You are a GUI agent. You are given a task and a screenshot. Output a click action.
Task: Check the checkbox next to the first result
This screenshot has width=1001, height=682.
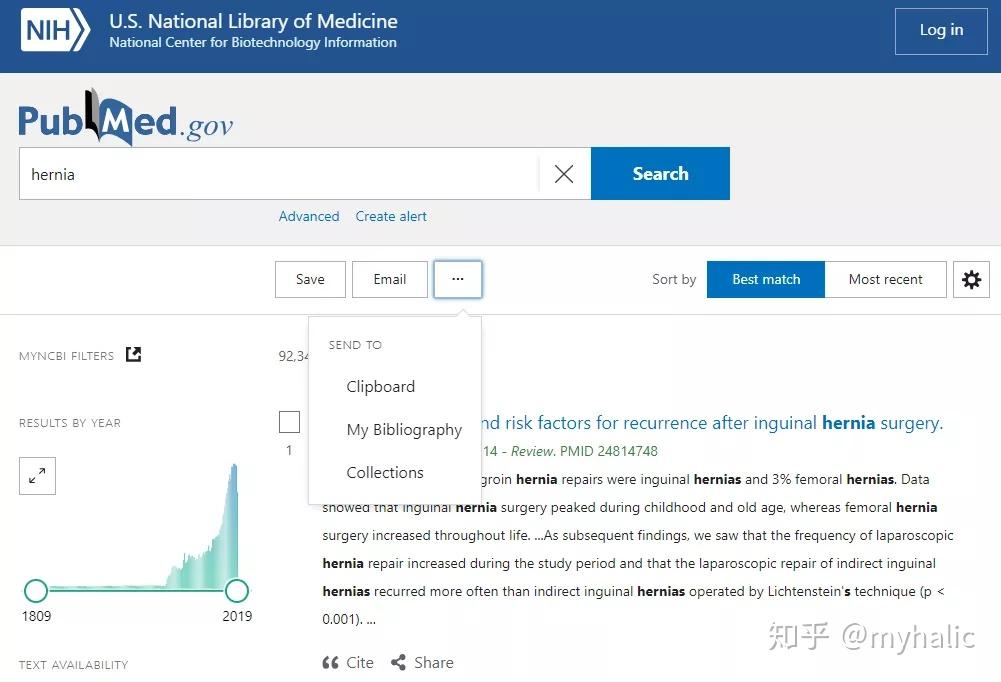(289, 421)
